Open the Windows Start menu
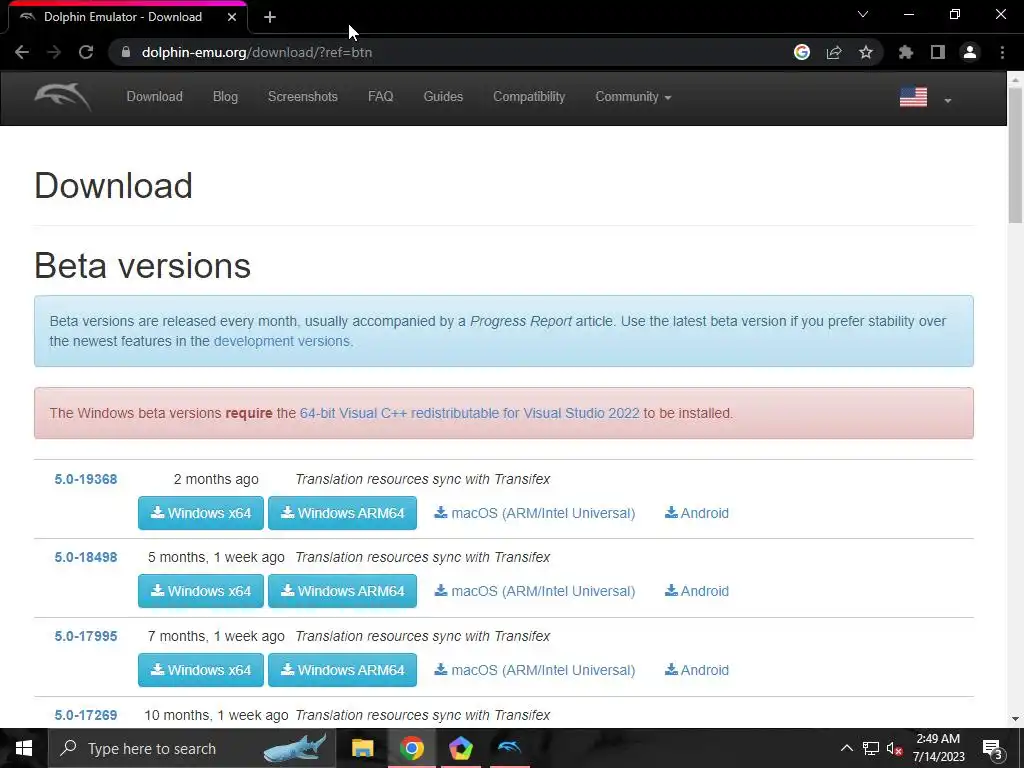The image size is (1024, 768). point(24,748)
